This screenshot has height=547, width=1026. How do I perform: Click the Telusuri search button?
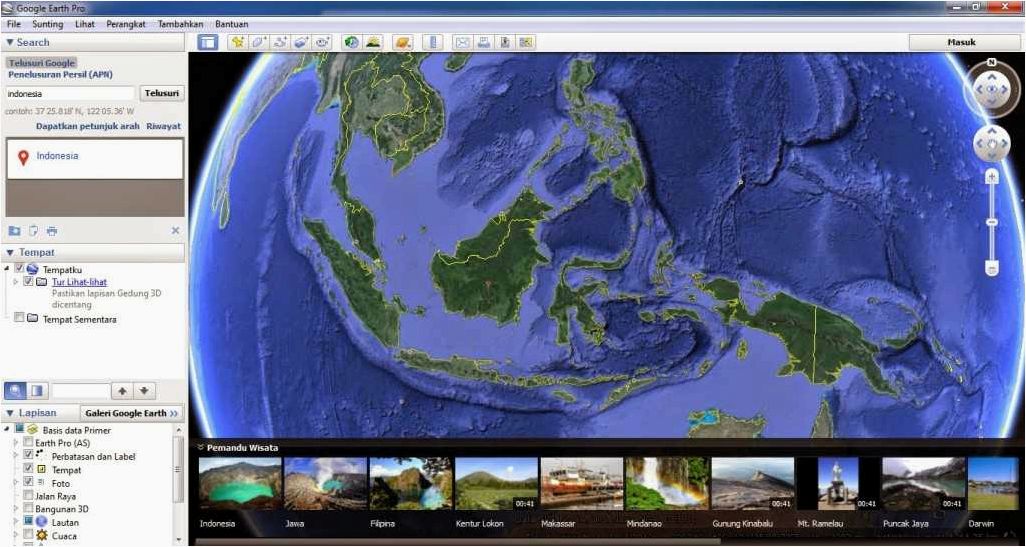[x=162, y=94]
